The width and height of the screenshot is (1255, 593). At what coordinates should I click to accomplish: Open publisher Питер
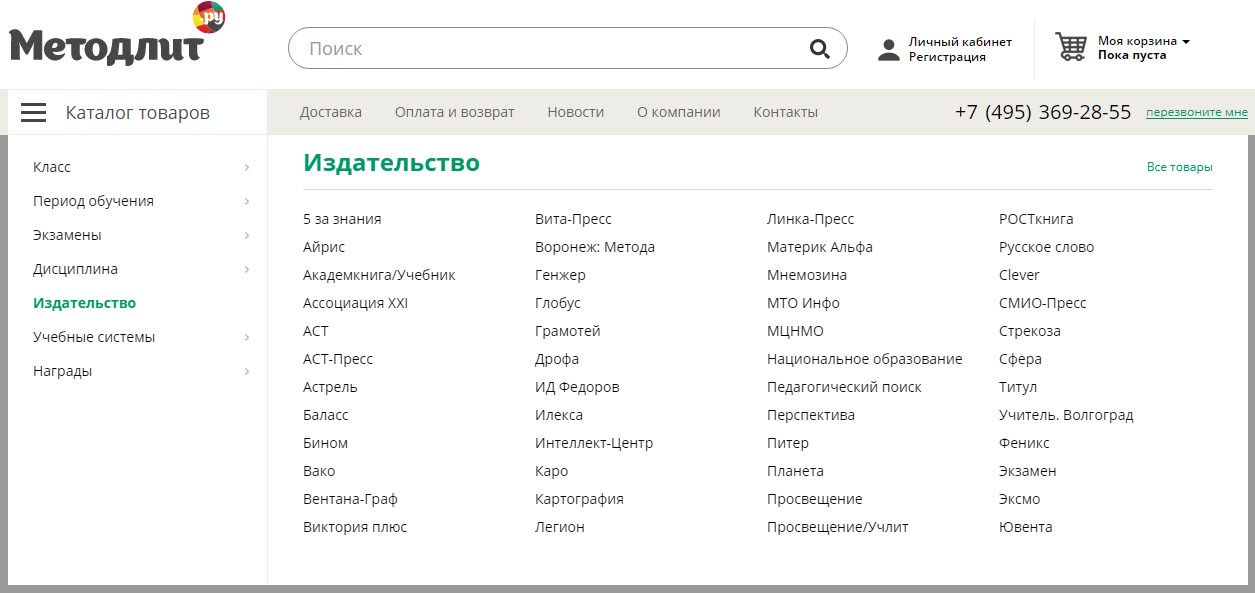pos(788,443)
